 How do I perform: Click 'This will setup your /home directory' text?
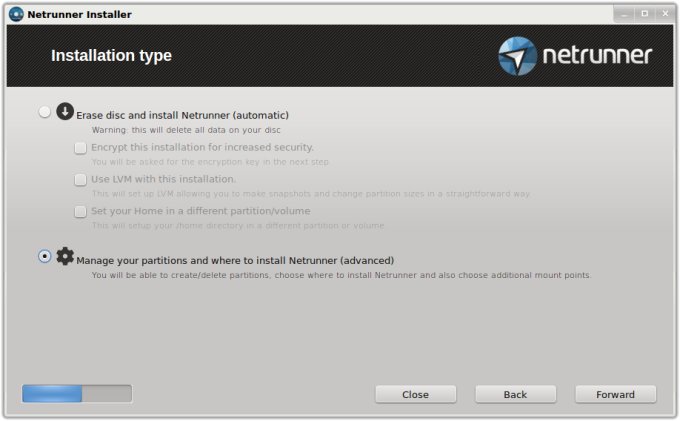pos(238,225)
